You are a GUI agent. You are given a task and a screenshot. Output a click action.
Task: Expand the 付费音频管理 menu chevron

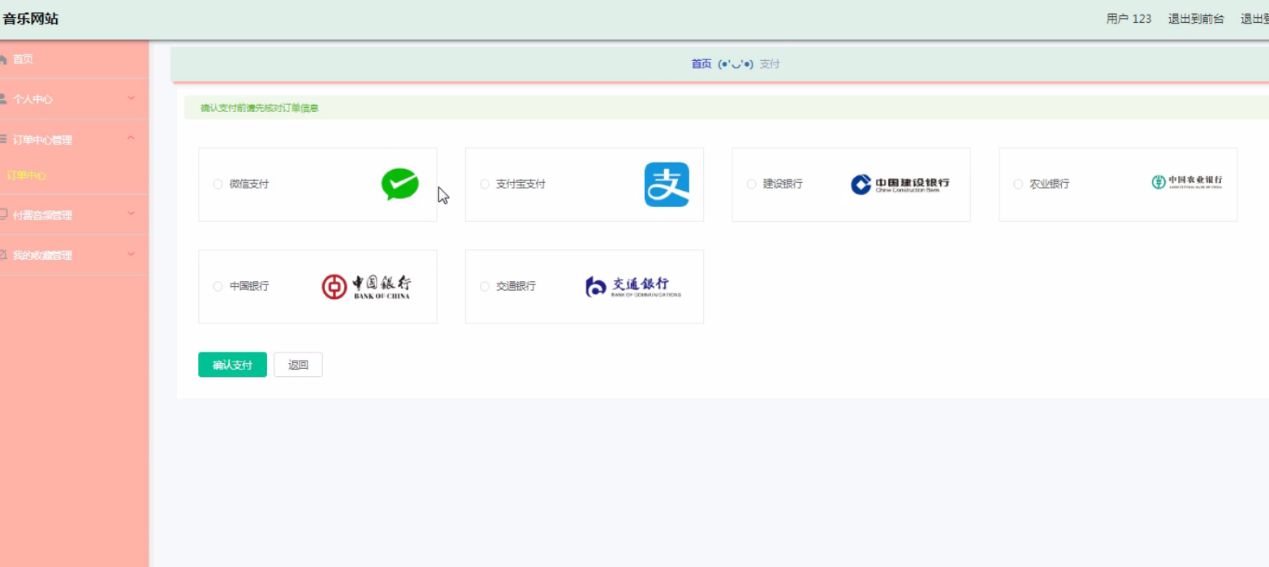point(131,214)
